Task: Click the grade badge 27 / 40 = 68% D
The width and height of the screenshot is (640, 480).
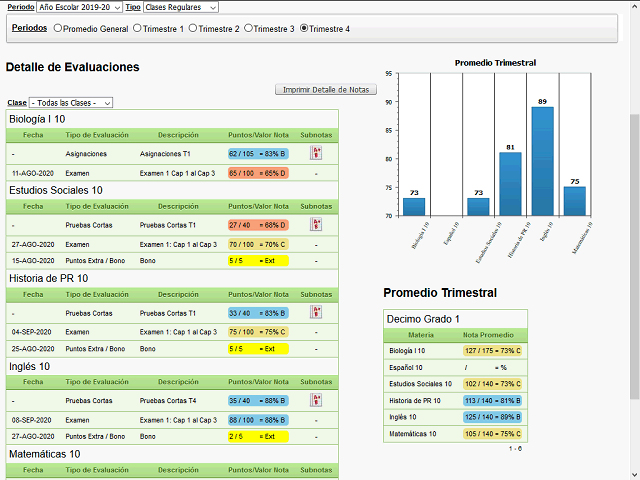Action: pyautogui.click(x=258, y=225)
